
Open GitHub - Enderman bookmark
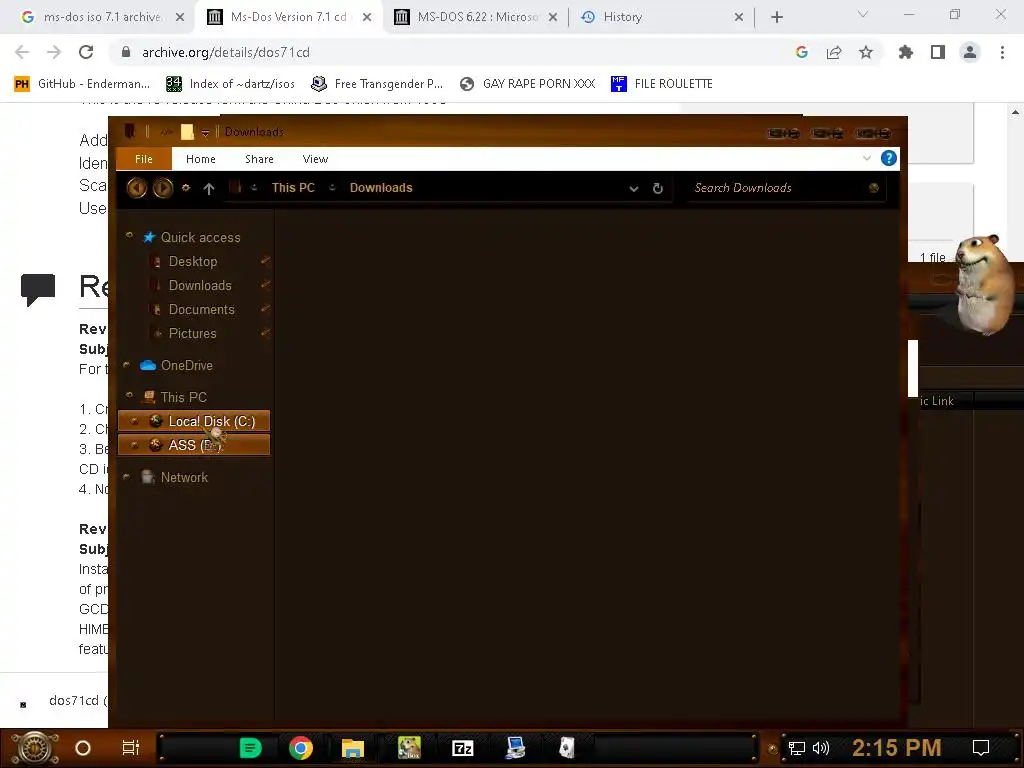[82, 84]
